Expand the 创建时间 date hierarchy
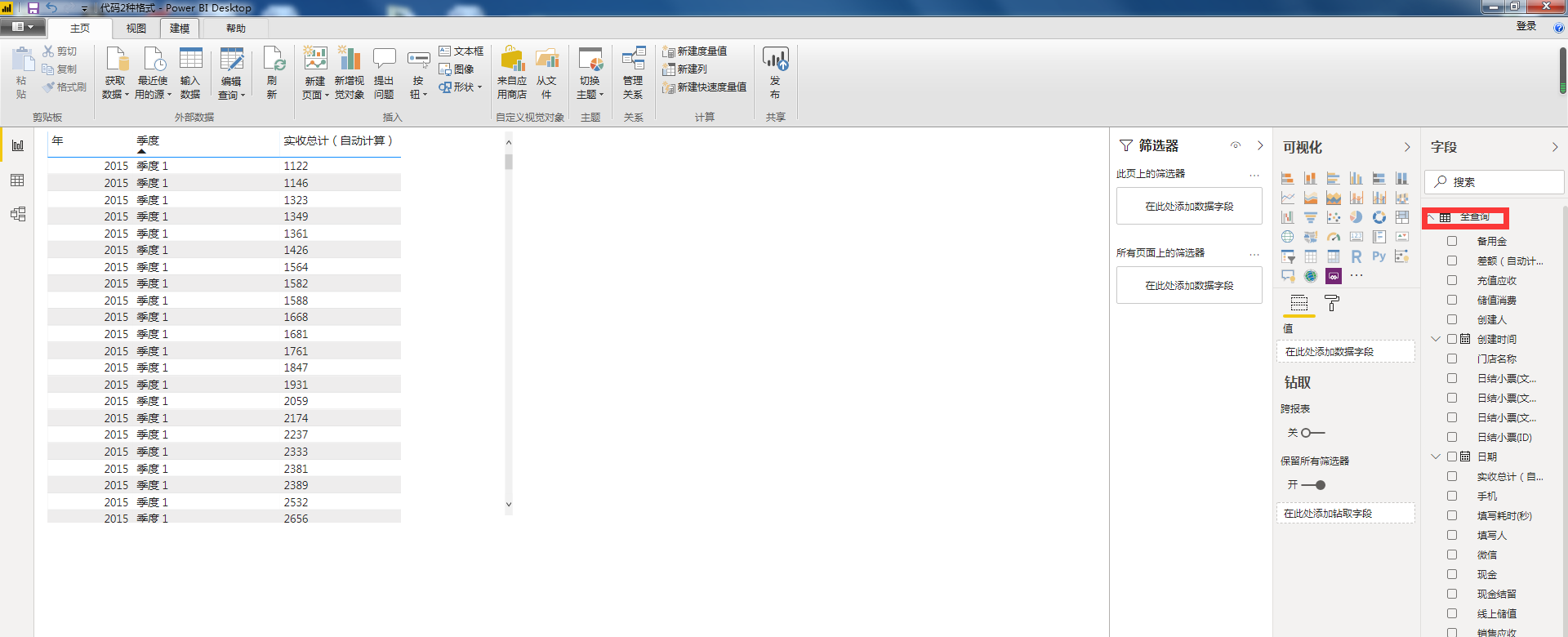 (x=1436, y=339)
